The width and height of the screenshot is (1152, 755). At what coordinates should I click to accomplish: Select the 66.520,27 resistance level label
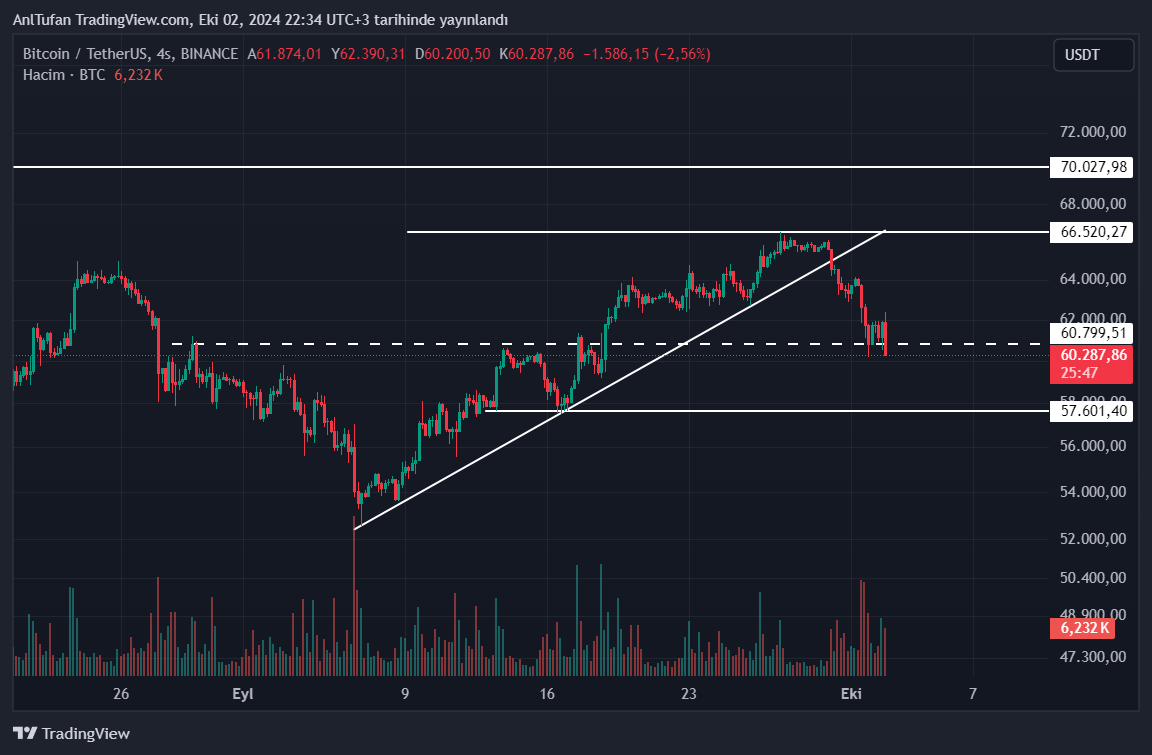(x=1091, y=232)
